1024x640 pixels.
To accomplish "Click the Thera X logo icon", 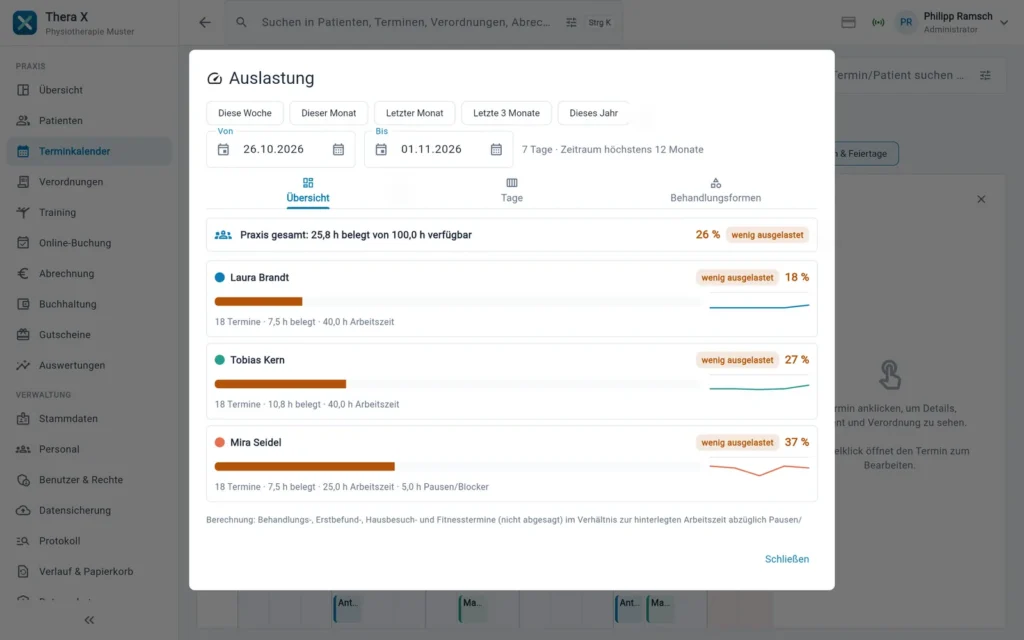I will (x=25, y=22).
